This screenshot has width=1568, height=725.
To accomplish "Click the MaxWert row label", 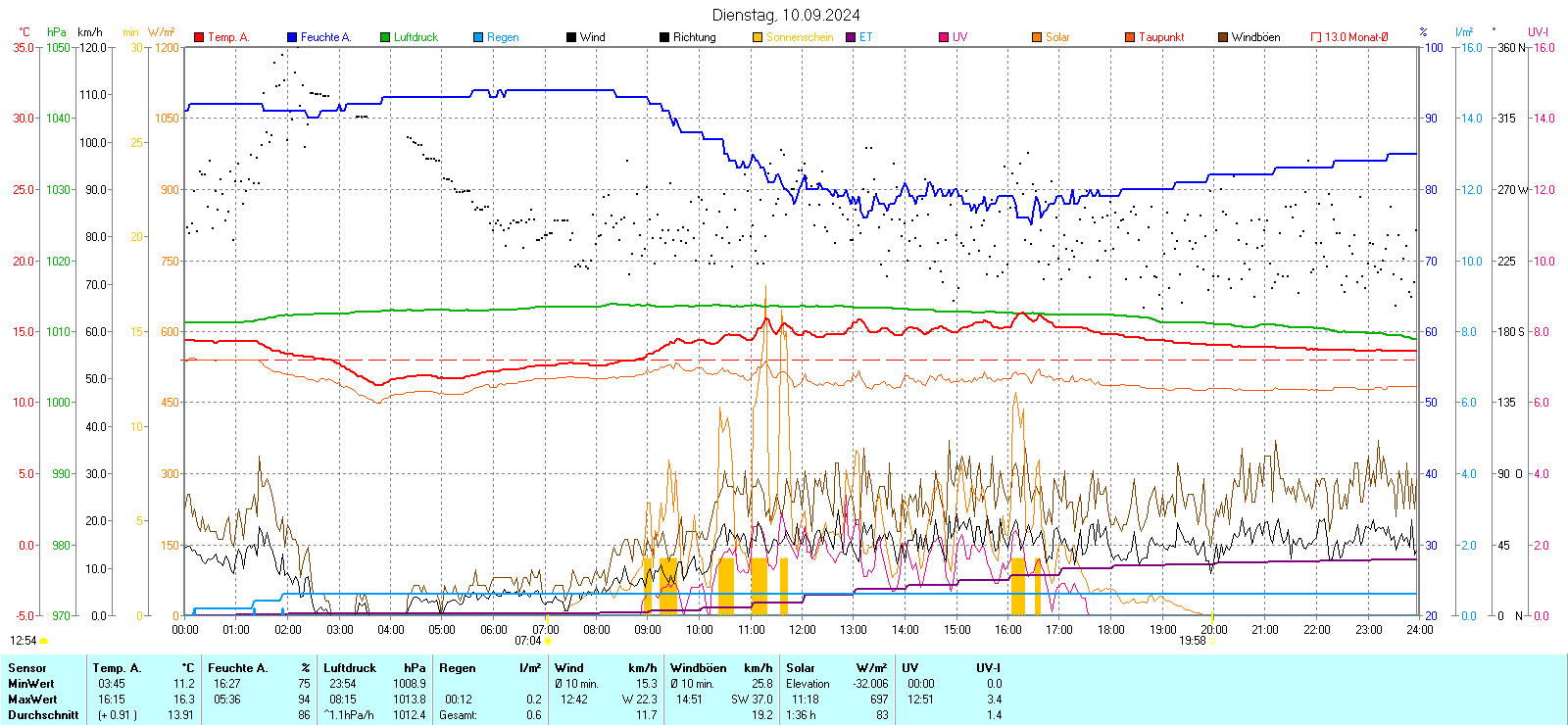I will click(32, 700).
